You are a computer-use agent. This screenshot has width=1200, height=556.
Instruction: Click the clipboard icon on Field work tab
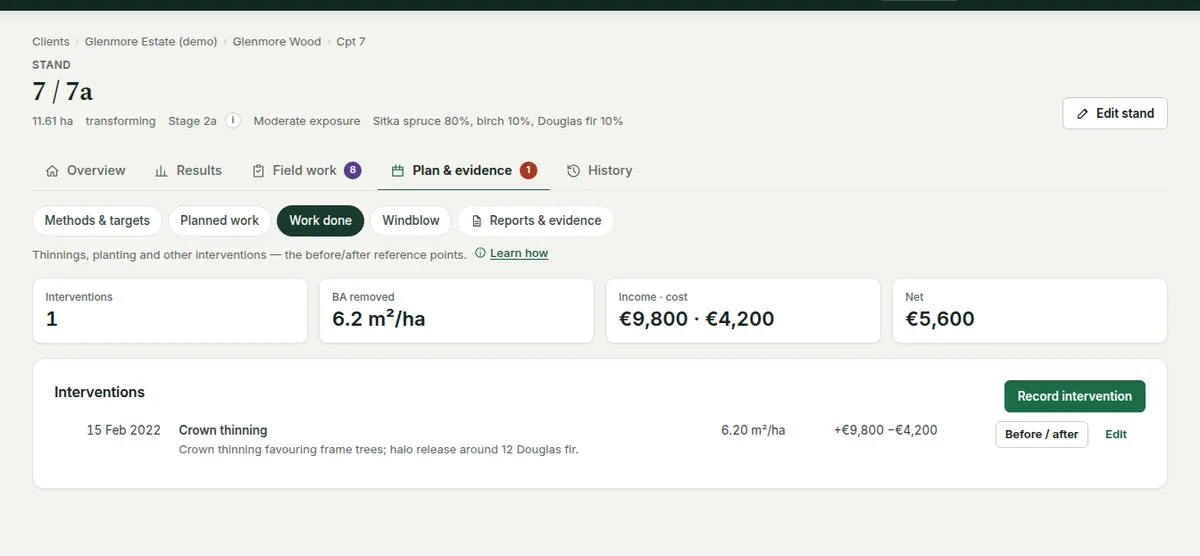point(258,171)
